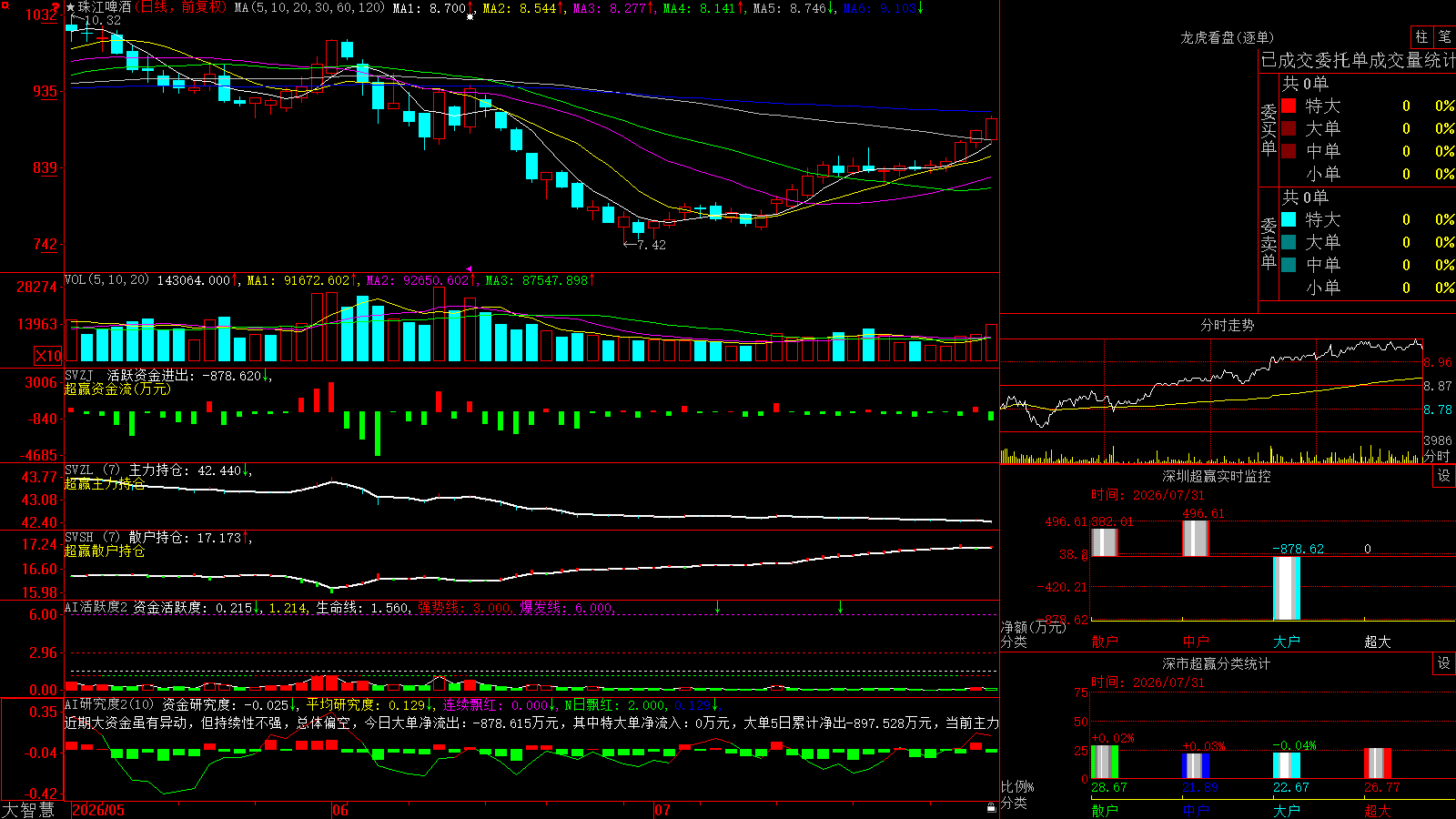Click the high price 10.32 annotation
Image resolution: width=1456 pixels, height=819 pixels.
pos(102,20)
